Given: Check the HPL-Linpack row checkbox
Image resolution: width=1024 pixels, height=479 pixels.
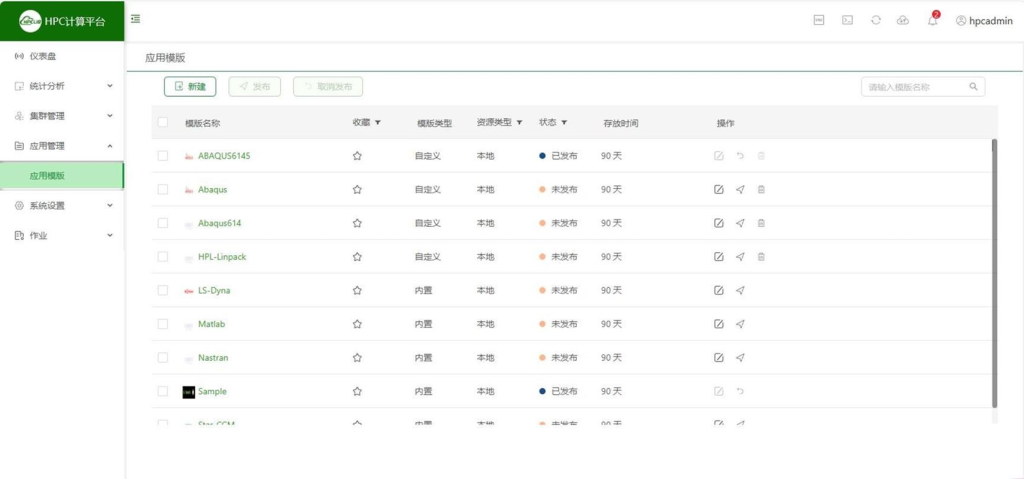Looking at the screenshot, I should pos(163,257).
